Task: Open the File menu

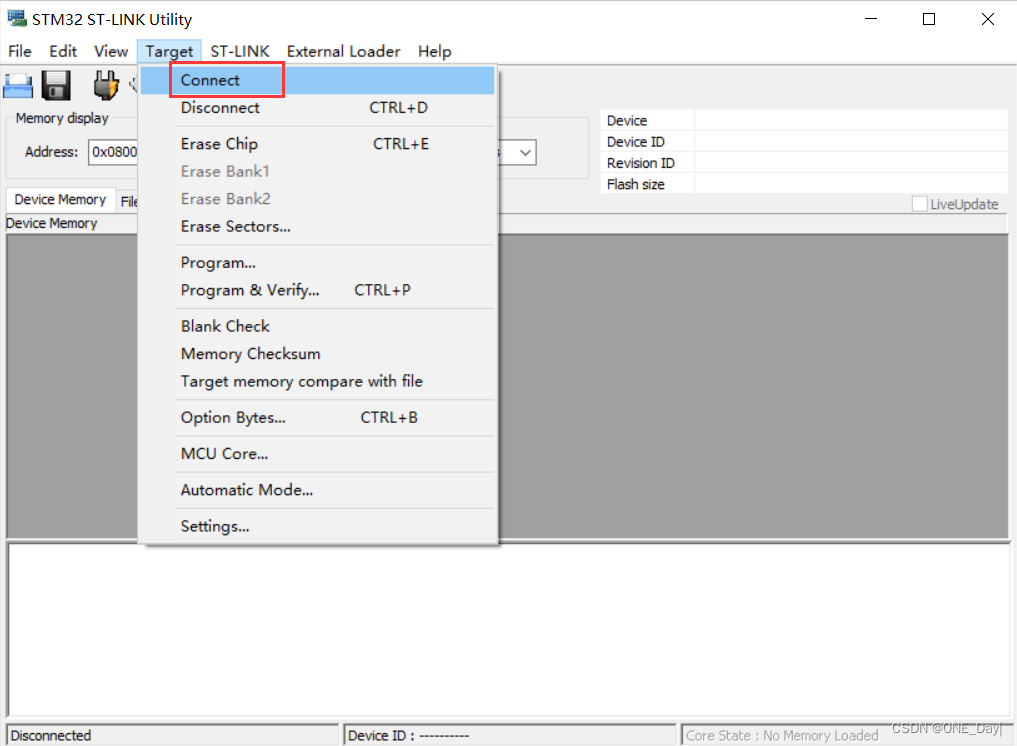Action: pos(19,51)
